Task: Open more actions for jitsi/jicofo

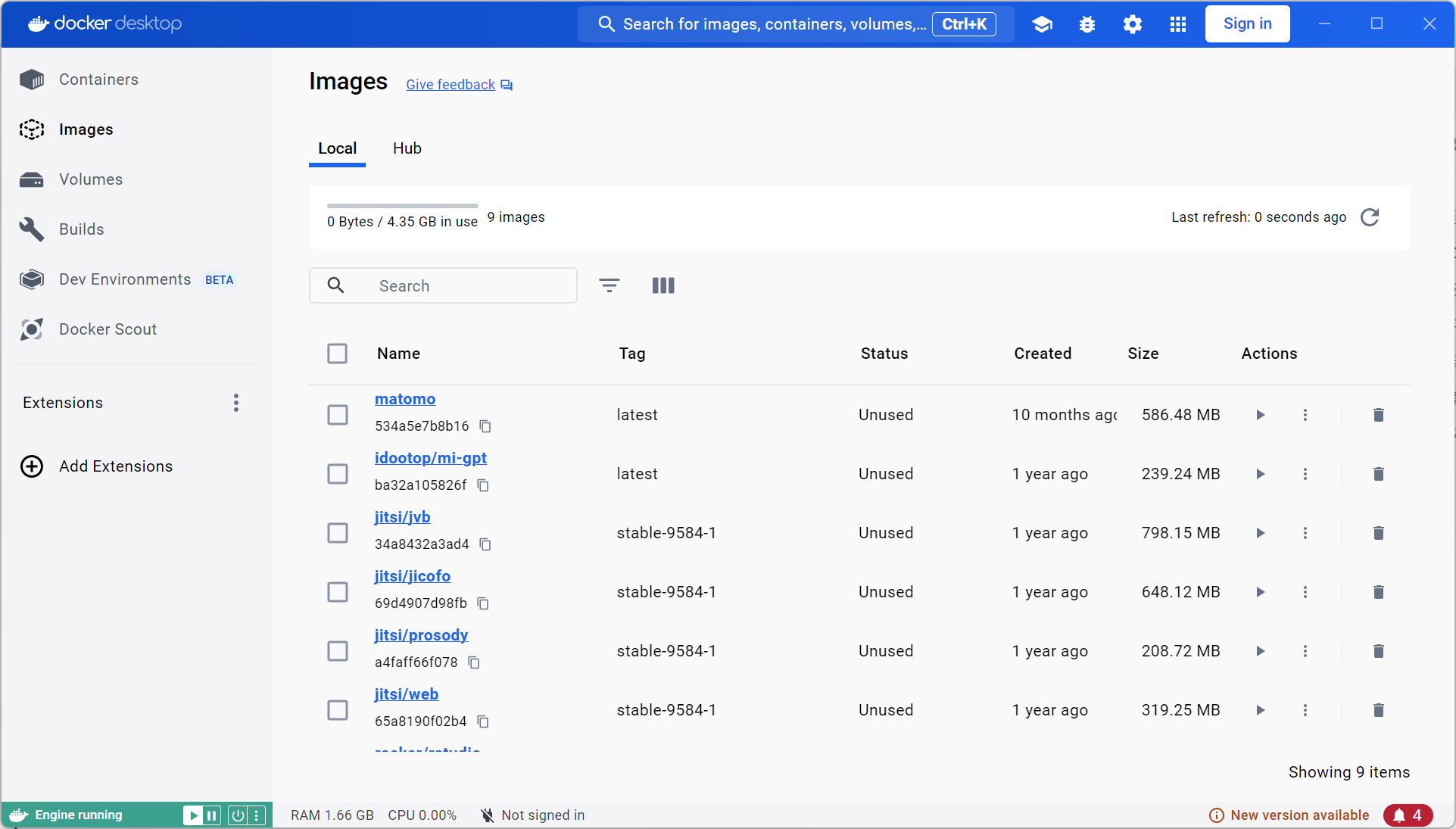Action: pos(1305,592)
